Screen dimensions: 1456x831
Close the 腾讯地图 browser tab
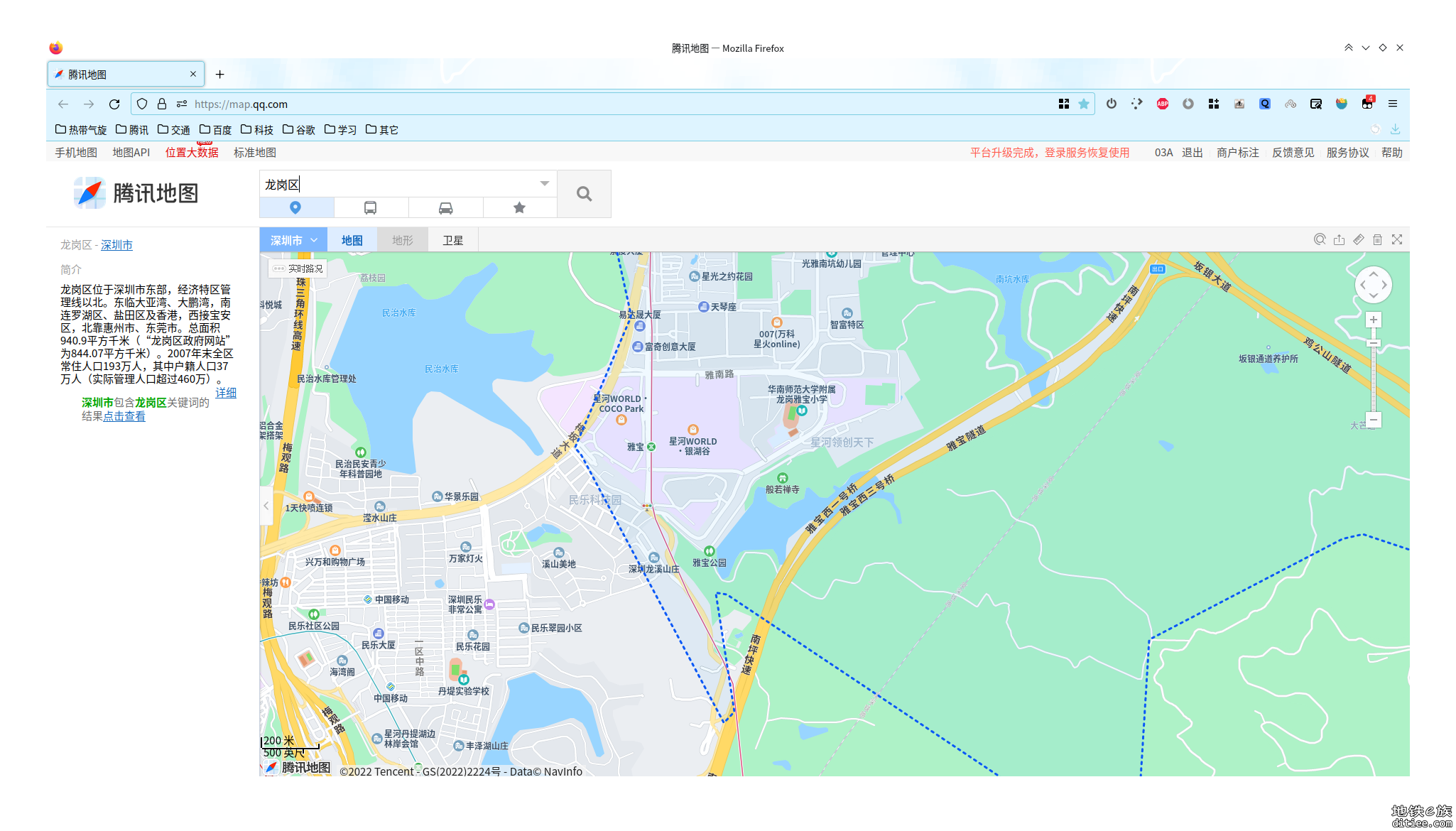193,74
